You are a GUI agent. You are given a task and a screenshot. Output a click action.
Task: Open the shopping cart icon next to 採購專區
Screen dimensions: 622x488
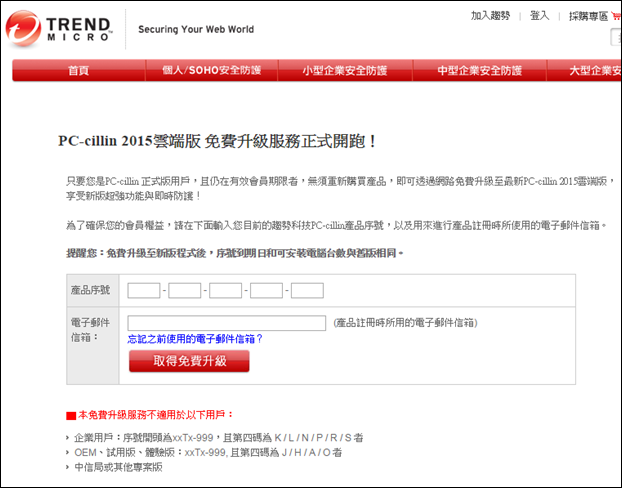click(x=616, y=16)
